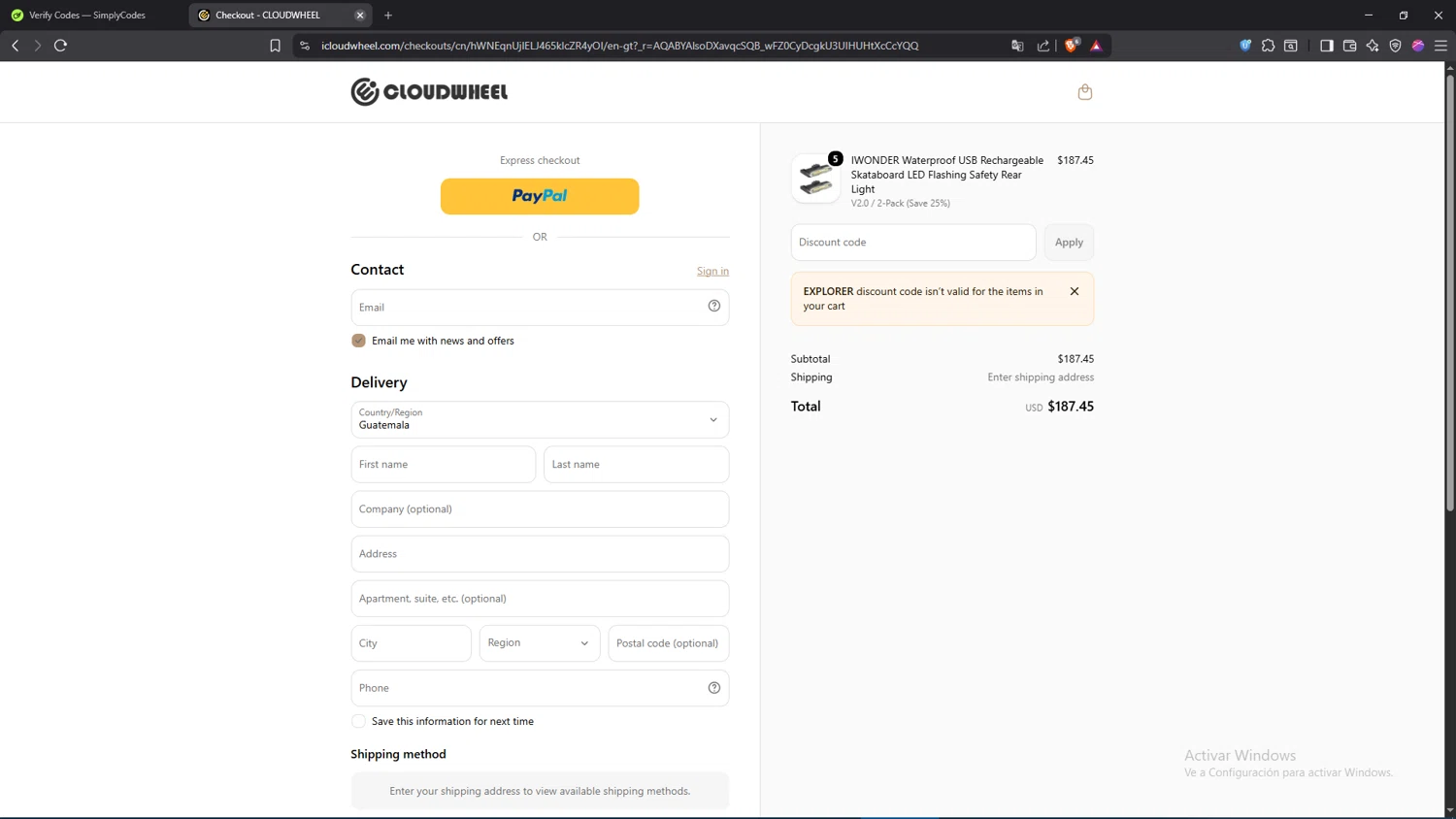The width and height of the screenshot is (1456, 819).
Task: Close the Checkout - CLOUDWHEEL tab
Action: (360, 16)
